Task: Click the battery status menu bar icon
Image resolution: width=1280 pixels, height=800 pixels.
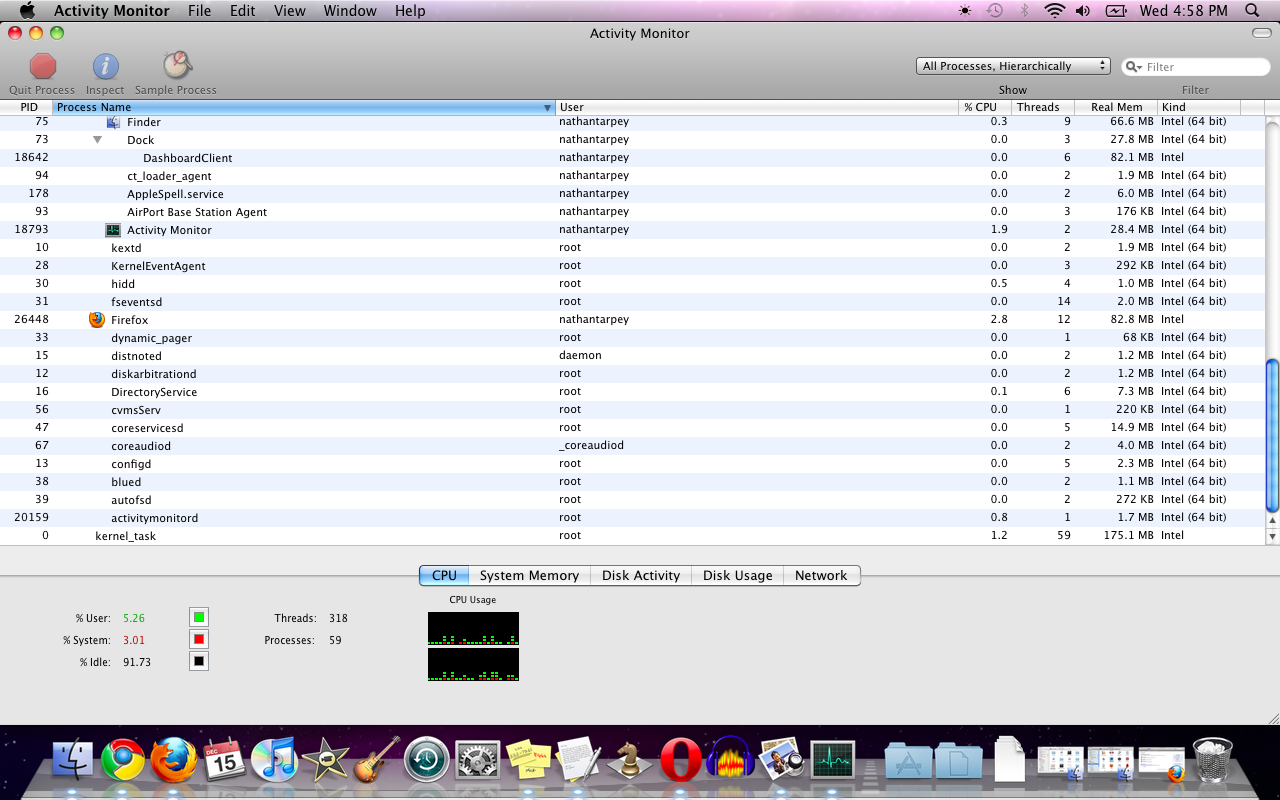Action: [1116, 11]
